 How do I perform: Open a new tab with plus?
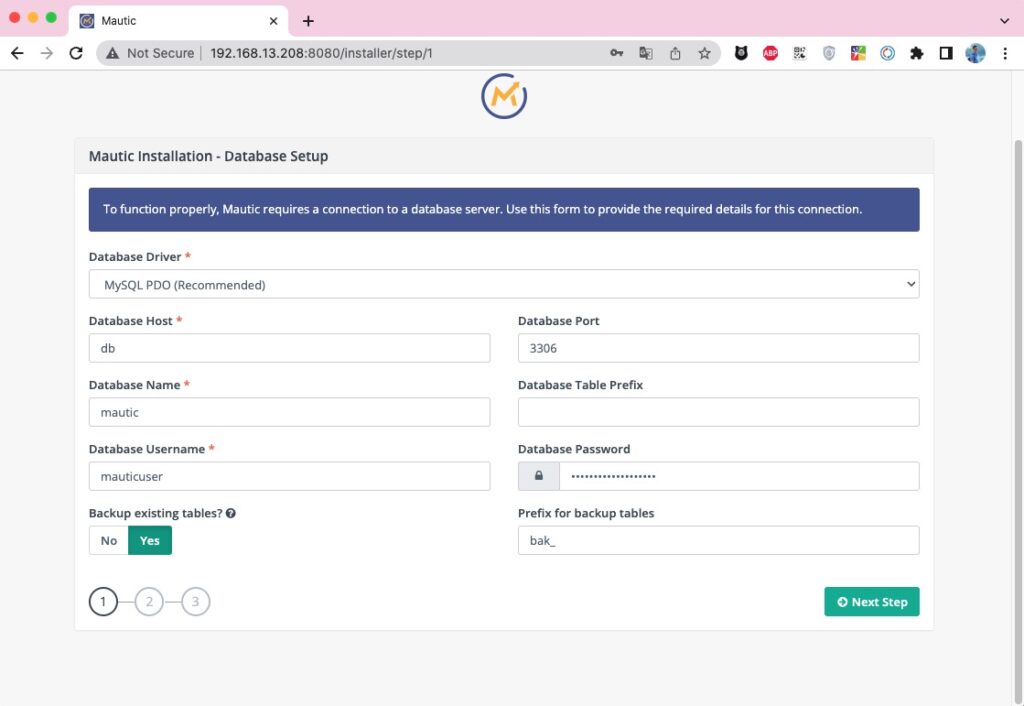click(x=308, y=21)
